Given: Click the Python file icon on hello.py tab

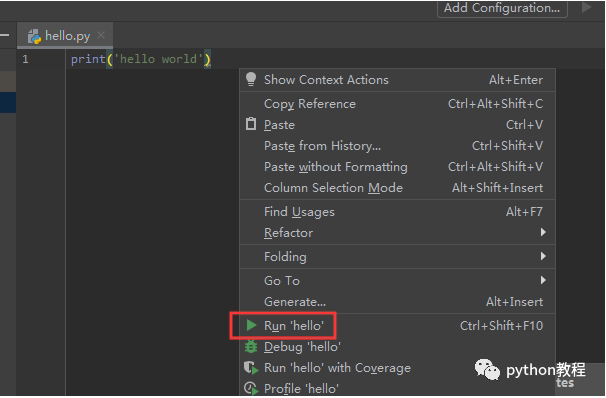Looking at the screenshot, I should (x=34, y=36).
